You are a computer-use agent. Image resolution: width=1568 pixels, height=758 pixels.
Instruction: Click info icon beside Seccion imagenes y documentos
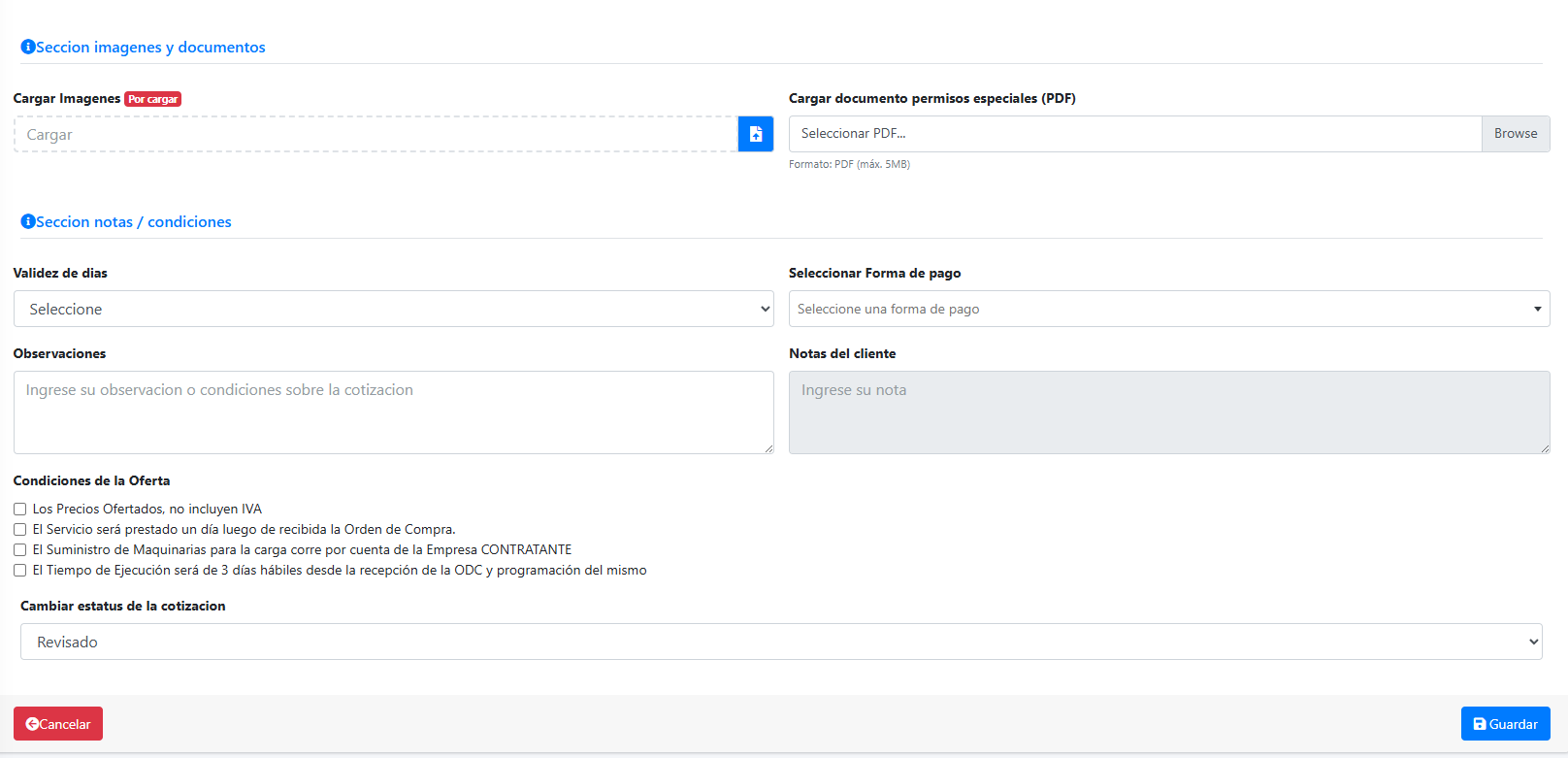[x=28, y=47]
